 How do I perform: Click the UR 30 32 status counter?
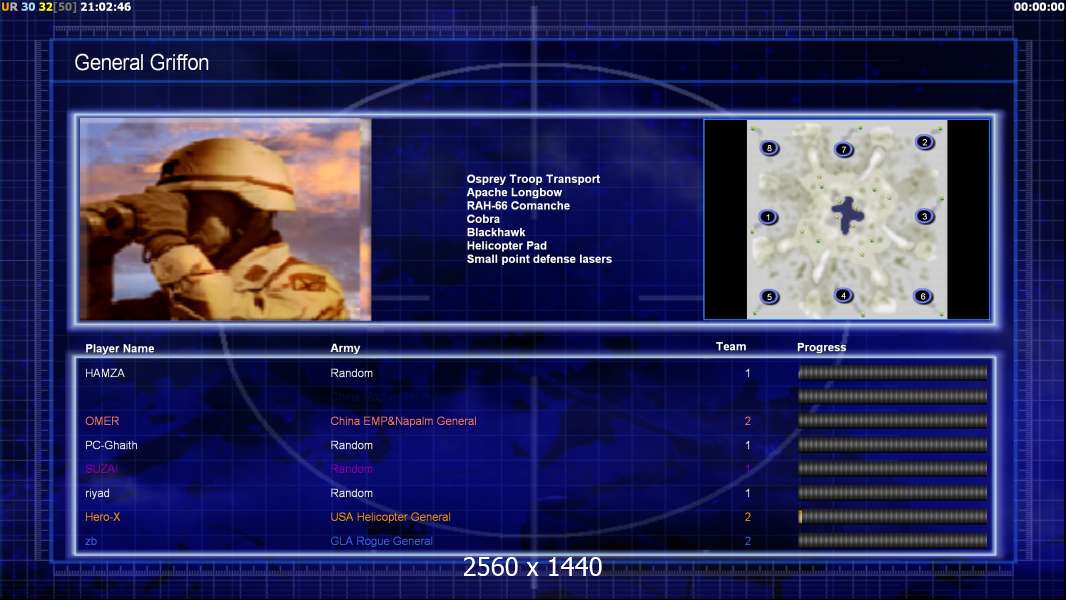tap(39, 7)
